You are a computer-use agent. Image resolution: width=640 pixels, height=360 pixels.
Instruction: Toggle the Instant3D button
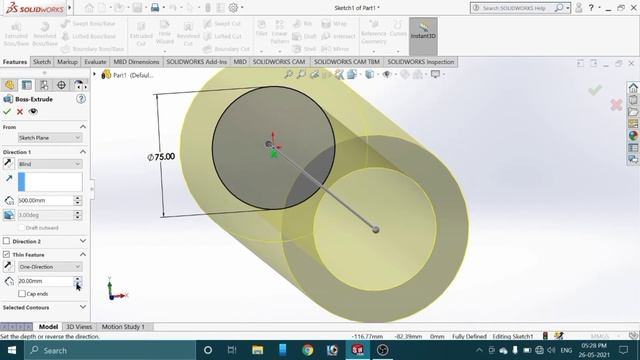[423, 36]
